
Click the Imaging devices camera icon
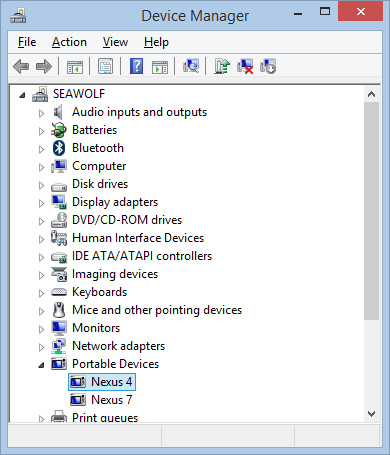click(x=59, y=274)
